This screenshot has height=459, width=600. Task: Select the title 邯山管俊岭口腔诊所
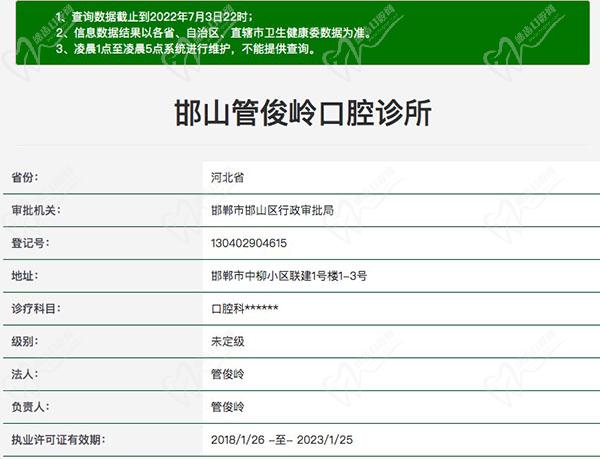[303, 113]
